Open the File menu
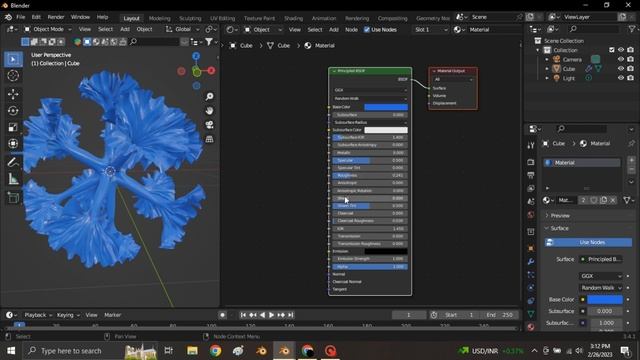This screenshot has width=640, height=360. click(20, 17)
